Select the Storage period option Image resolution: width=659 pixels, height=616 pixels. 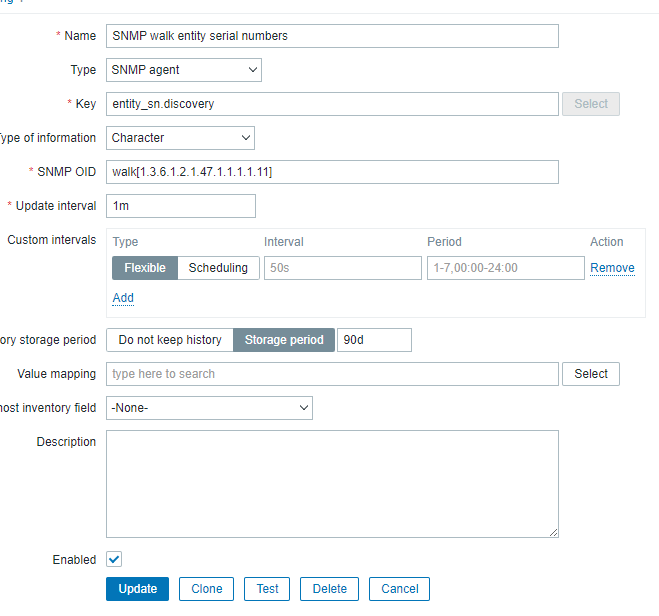click(x=284, y=340)
